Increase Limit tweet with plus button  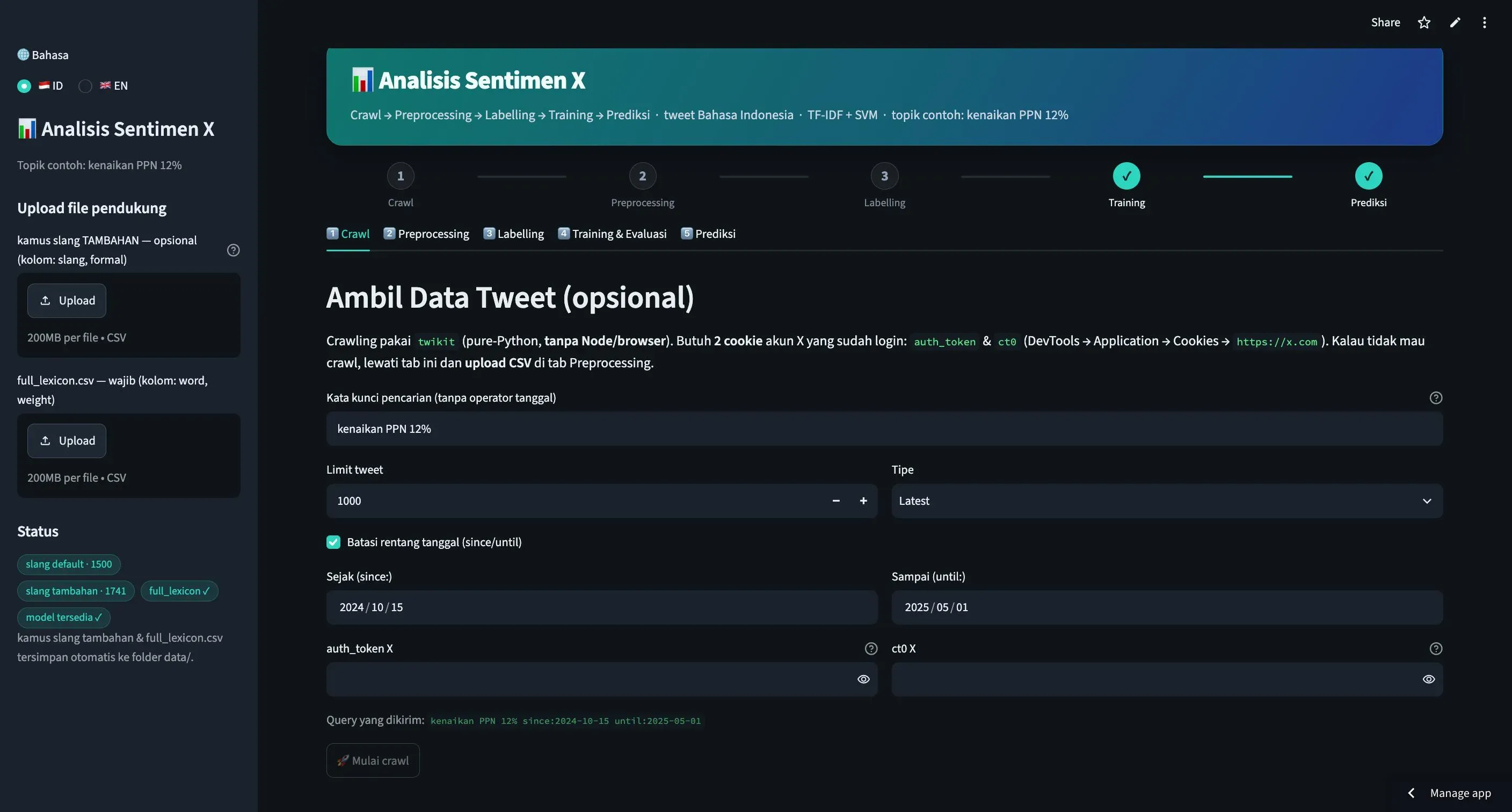pos(863,501)
